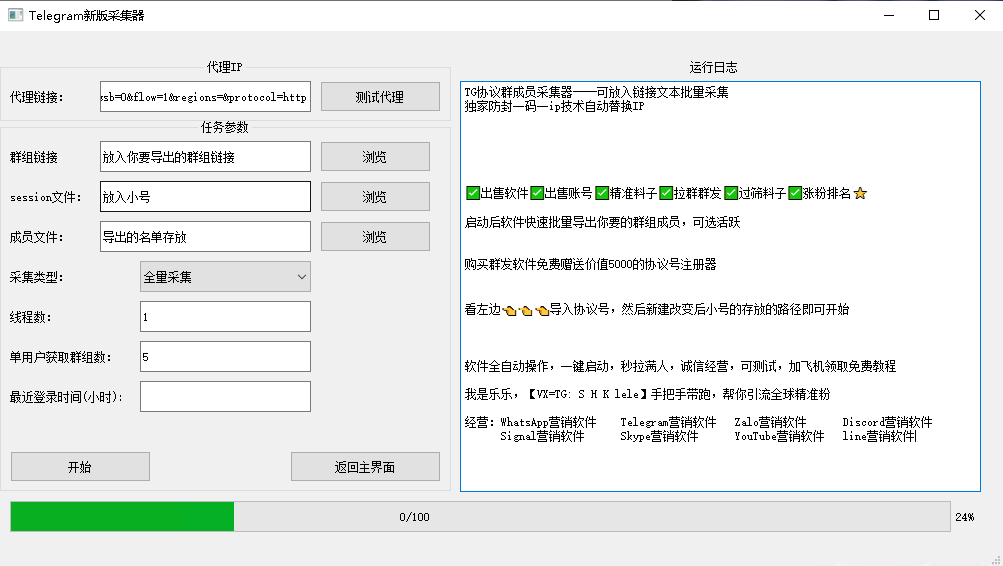
Task: Click log text 'Signal营销软件'
Action: (x=542, y=436)
